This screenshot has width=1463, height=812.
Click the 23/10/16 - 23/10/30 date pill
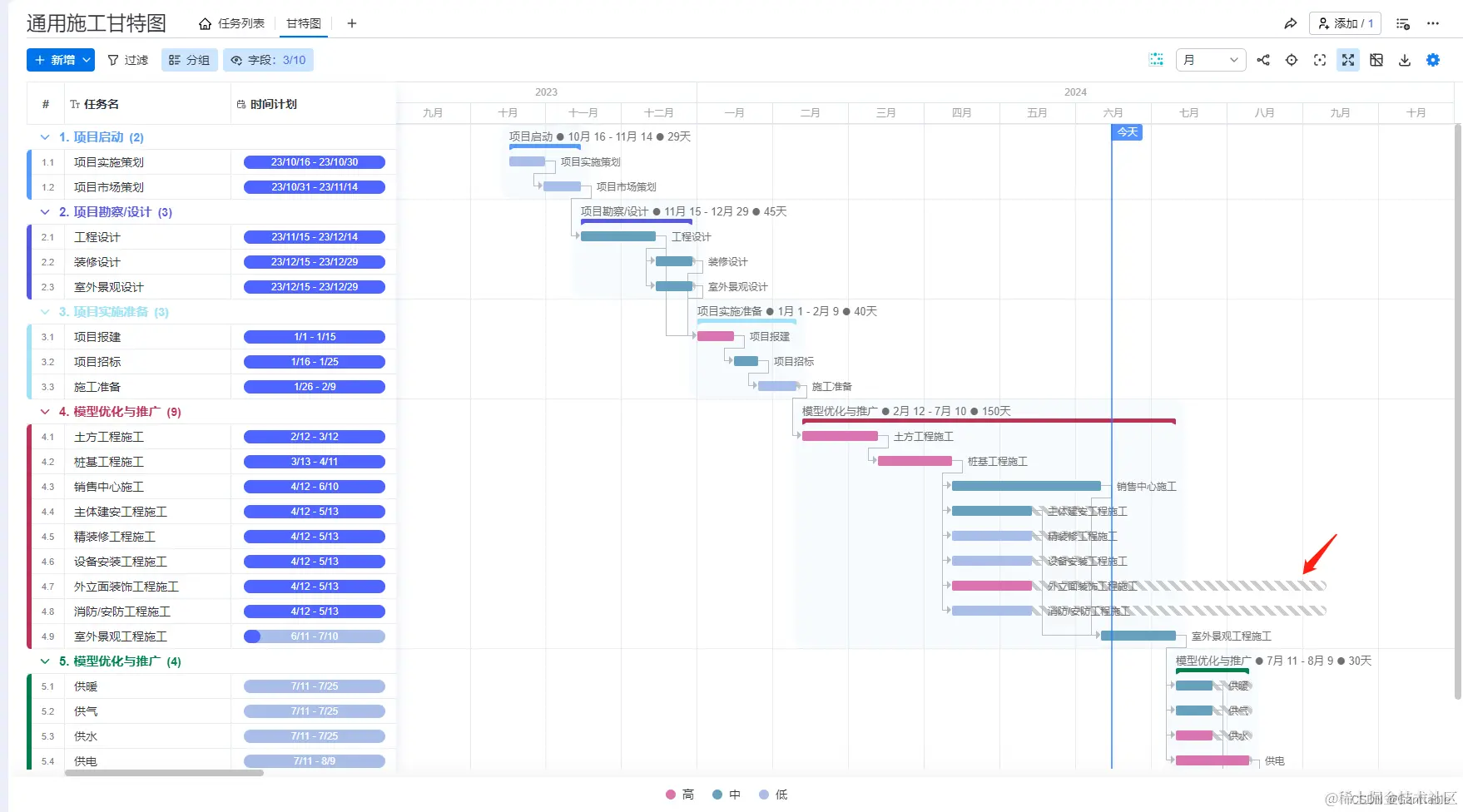pyautogui.click(x=315, y=162)
